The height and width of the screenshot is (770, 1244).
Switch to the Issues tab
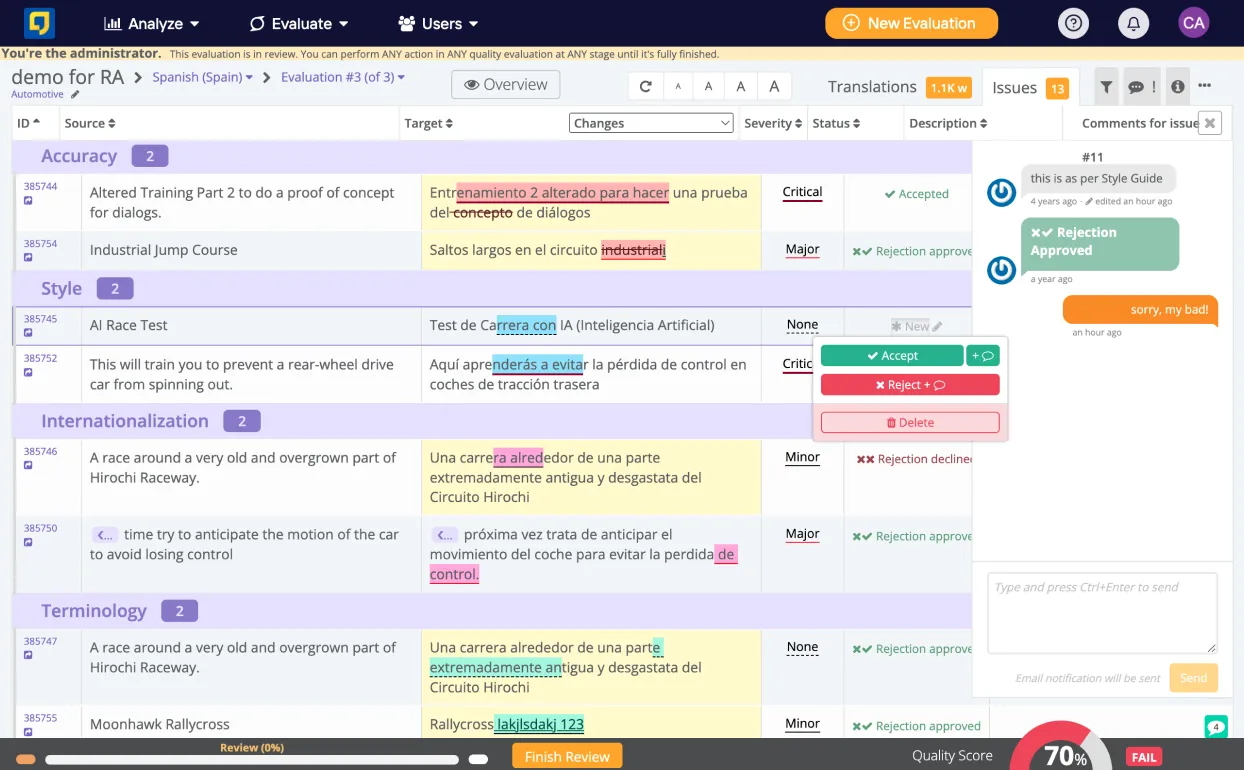coord(1030,88)
